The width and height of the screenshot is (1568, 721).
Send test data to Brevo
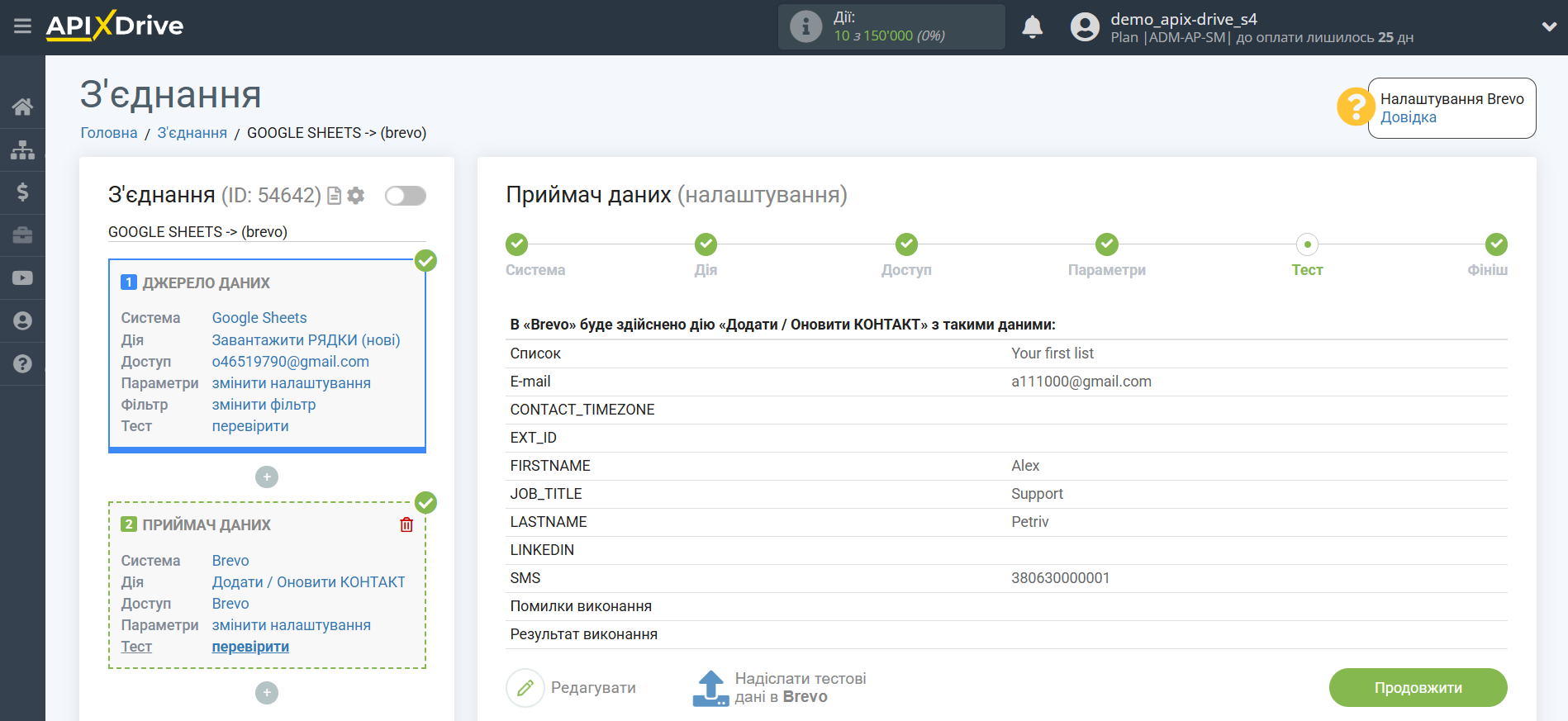pyautogui.click(x=780, y=688)
